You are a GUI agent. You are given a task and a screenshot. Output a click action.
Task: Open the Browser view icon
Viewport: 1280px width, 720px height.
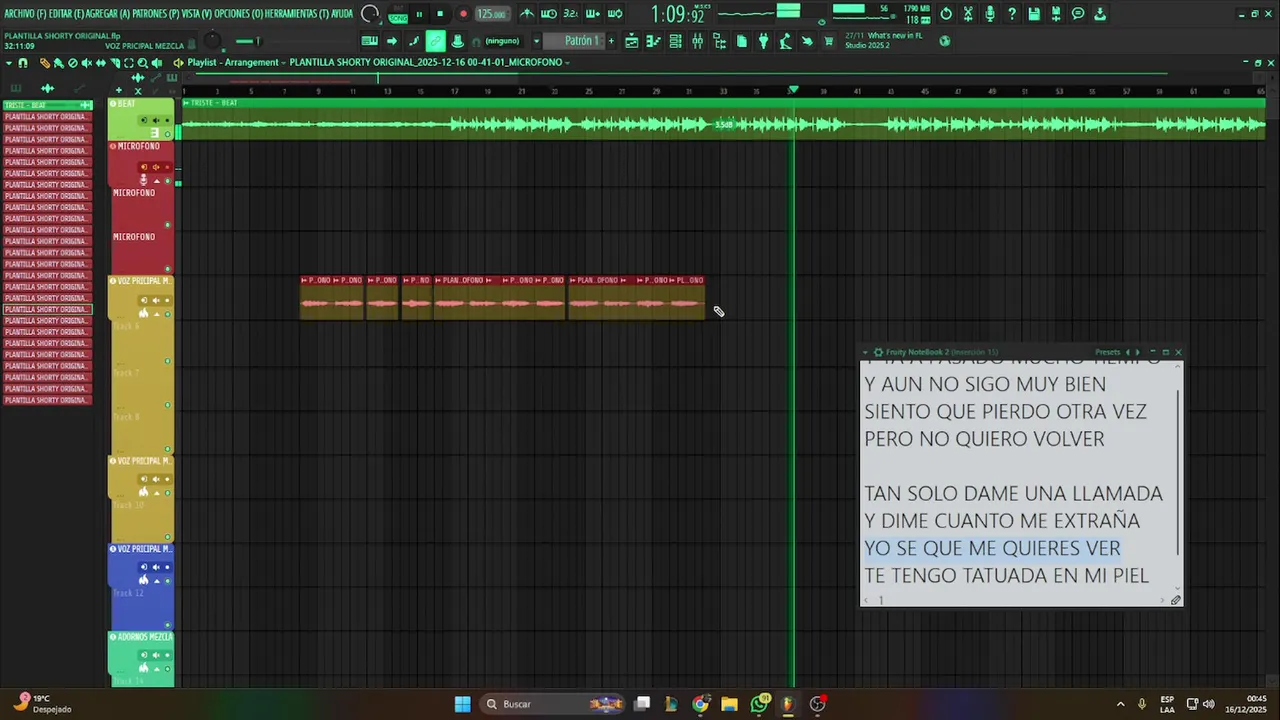coord(719,41)
